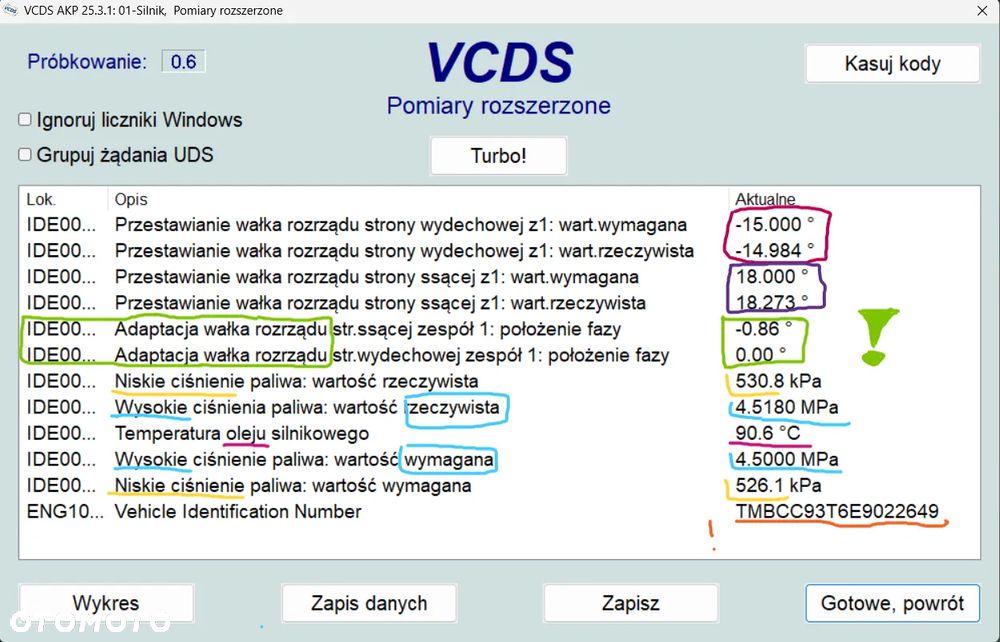Click the 18.273 ° value
This screenshot has height=642, width=1000.
[772, 303]
